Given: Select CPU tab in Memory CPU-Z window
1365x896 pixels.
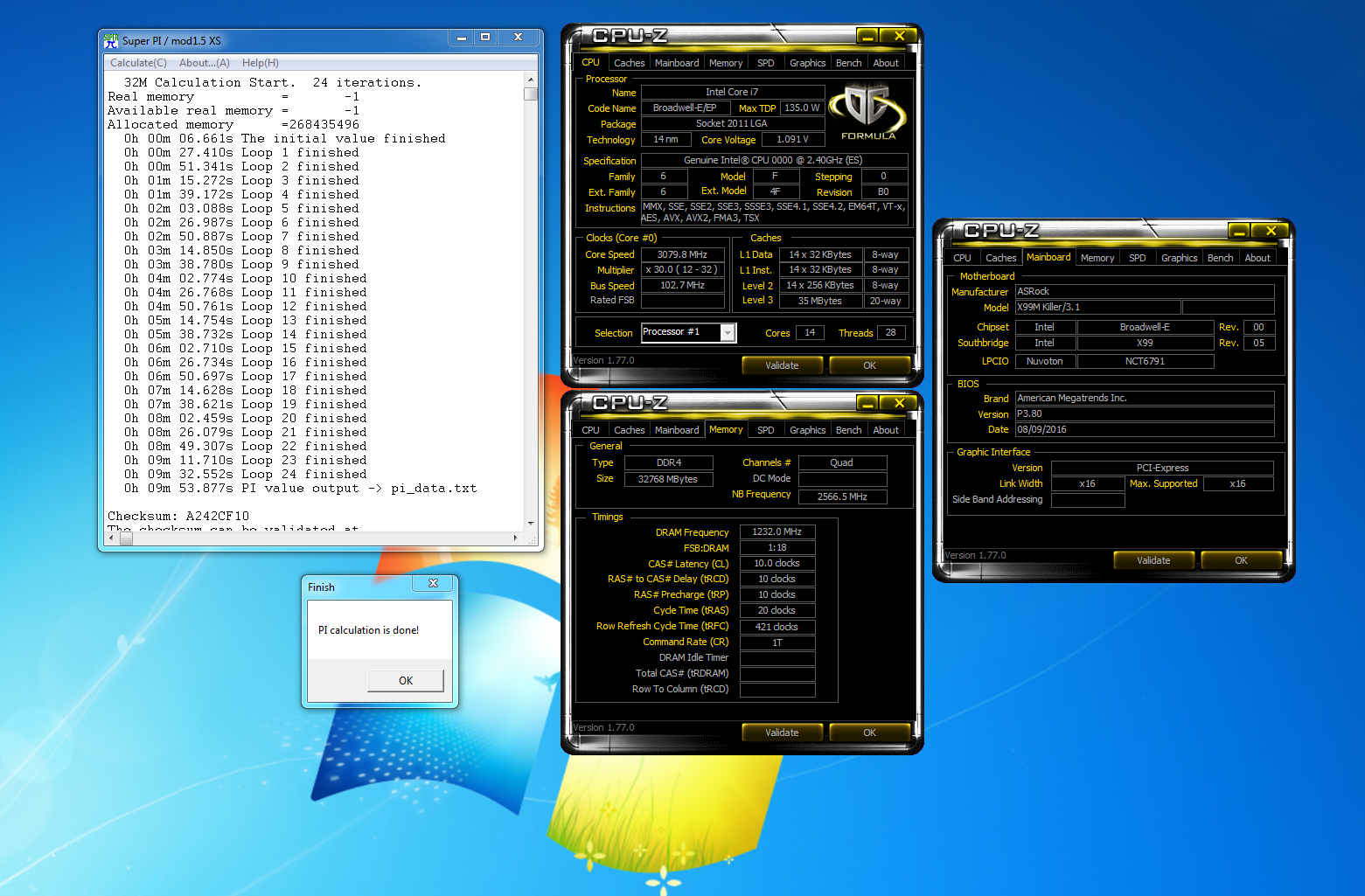Looking at the screenshot, I should pyautogui.click(x=591, y=430).
